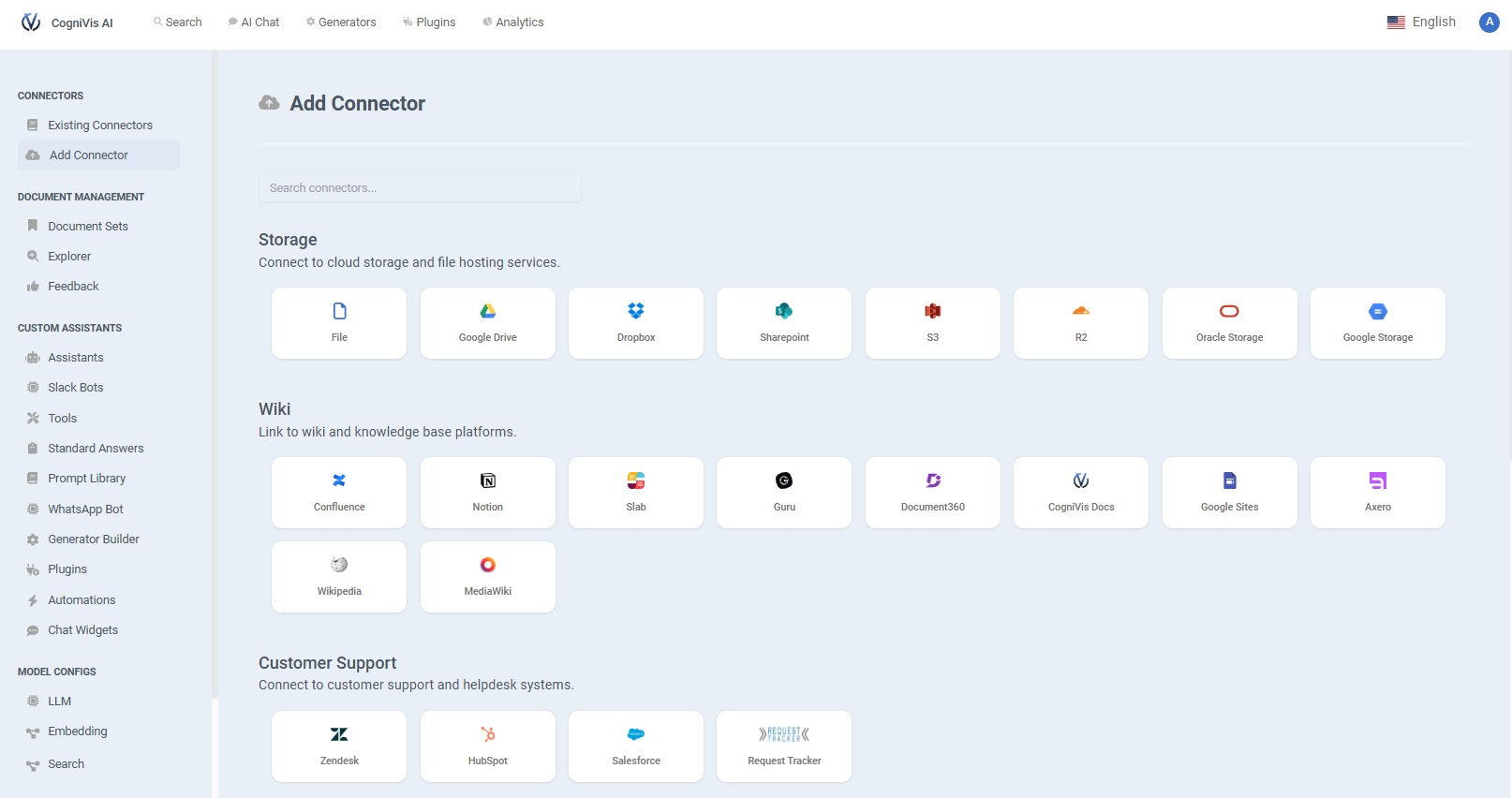The width and height of the screenshot is (1512, 798).
Task: Open Generators in top navigation
Action: click(x=341, y=22)
